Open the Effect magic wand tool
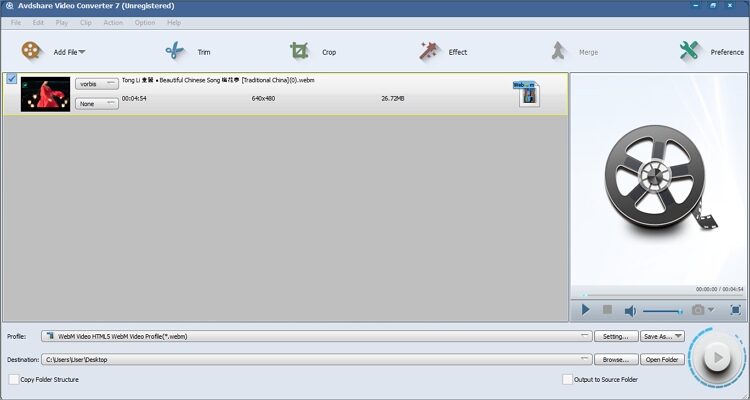750x400 pixels. click(429, 51)
